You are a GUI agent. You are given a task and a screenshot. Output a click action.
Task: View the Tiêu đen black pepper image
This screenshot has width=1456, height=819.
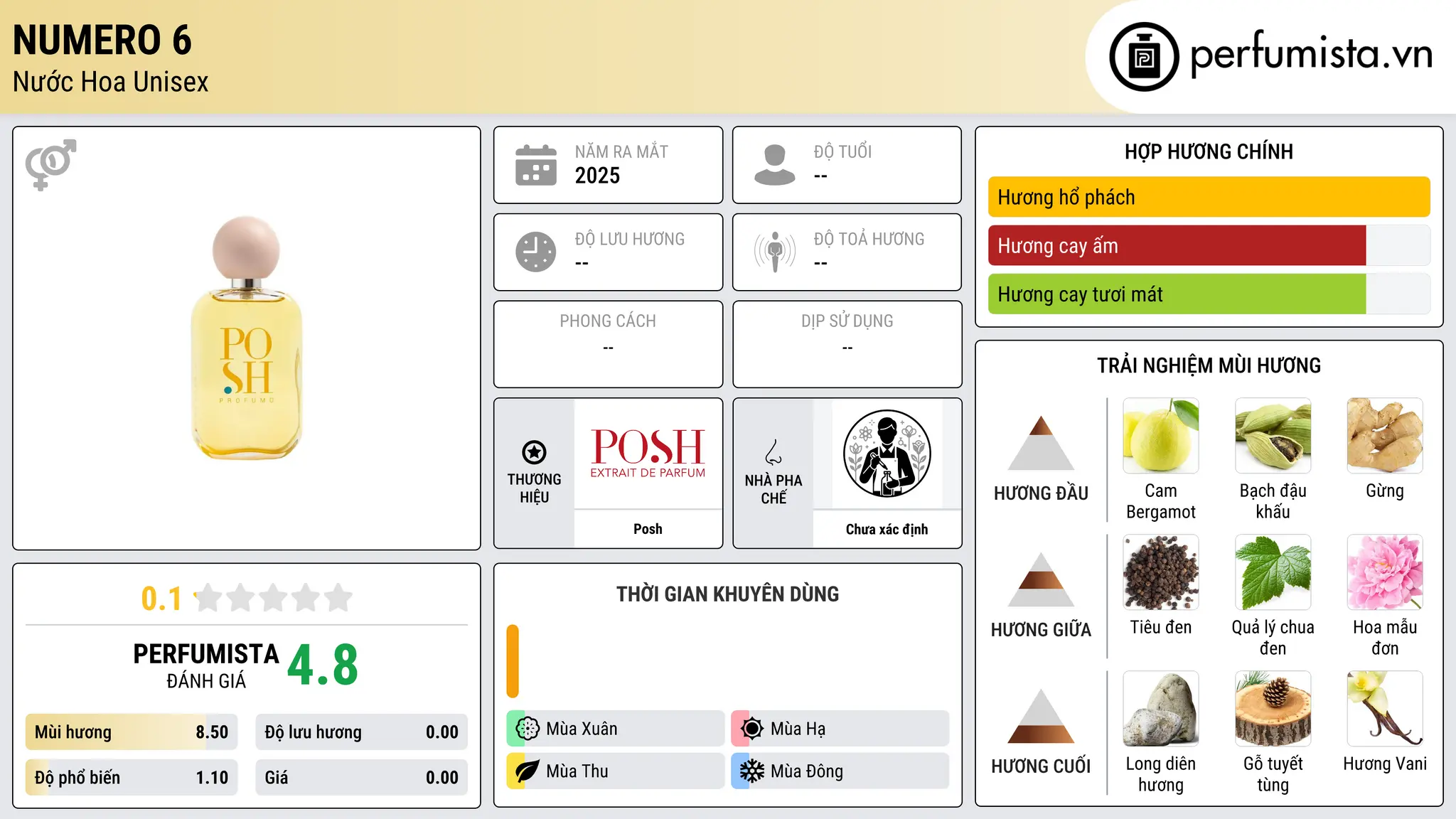[x=1161, y=572]
